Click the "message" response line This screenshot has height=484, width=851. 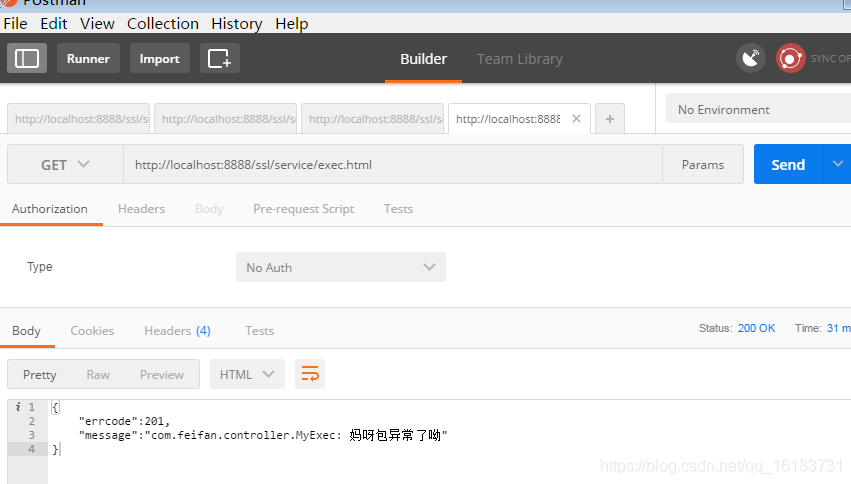(x=263, y=435)
